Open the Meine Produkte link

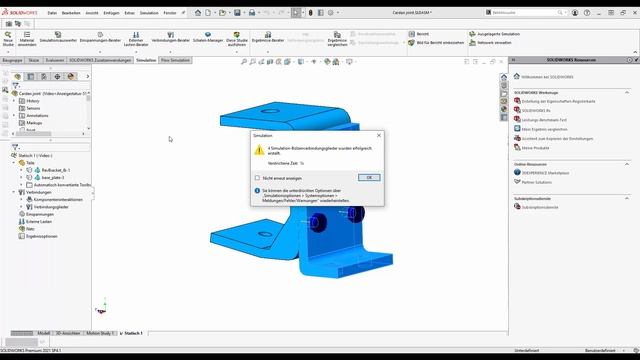coord(536,148)
